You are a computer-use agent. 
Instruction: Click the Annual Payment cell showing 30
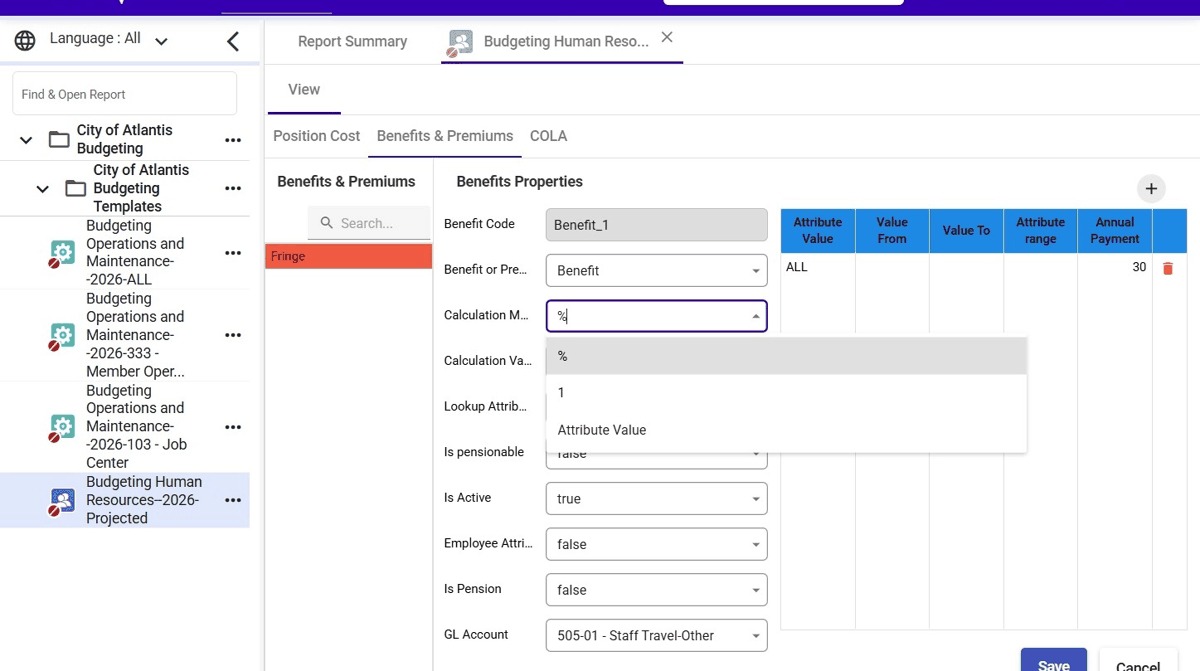click(1114, 268)
